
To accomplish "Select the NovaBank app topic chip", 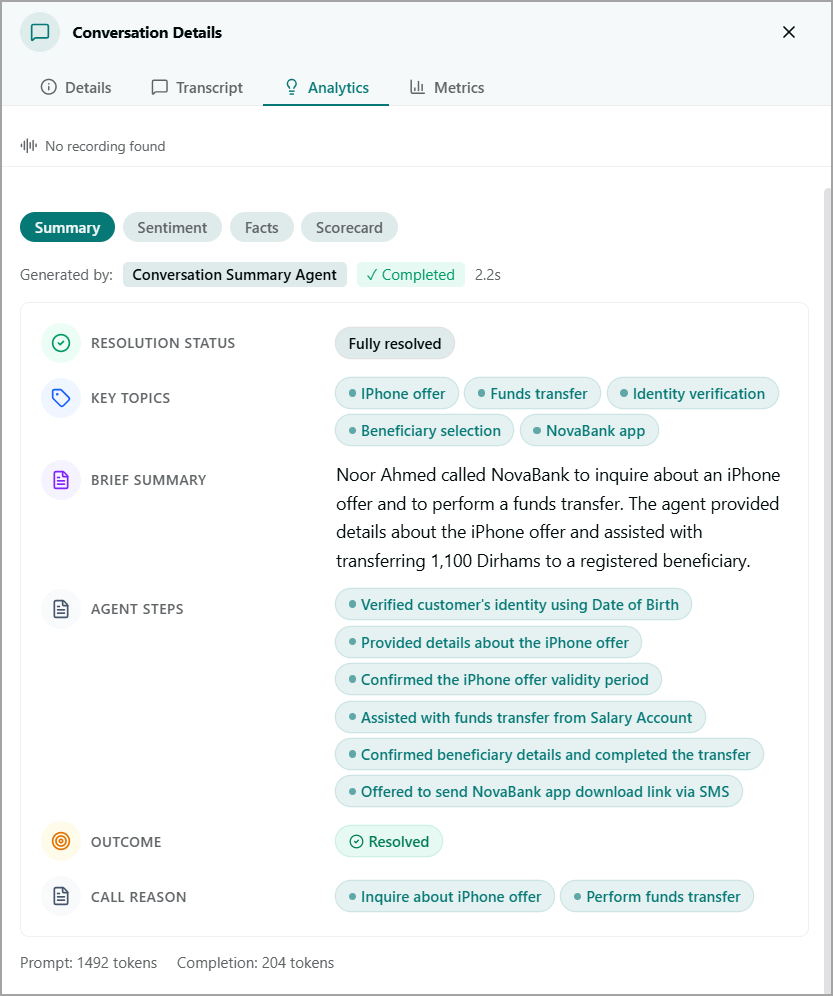I will (x=589, y=431).
